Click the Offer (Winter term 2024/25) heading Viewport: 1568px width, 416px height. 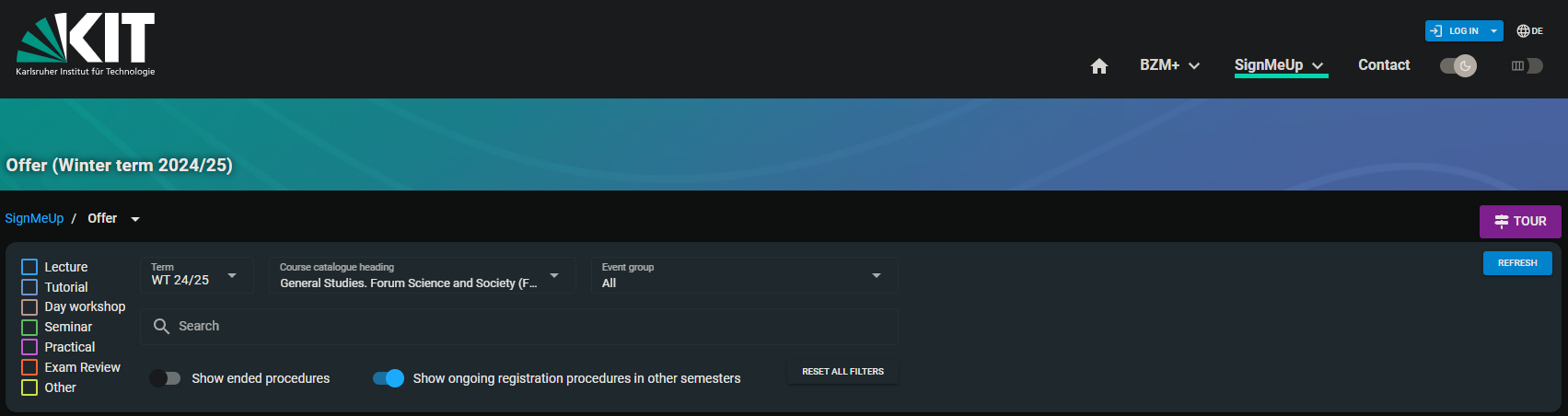click(x=120, y=166)
